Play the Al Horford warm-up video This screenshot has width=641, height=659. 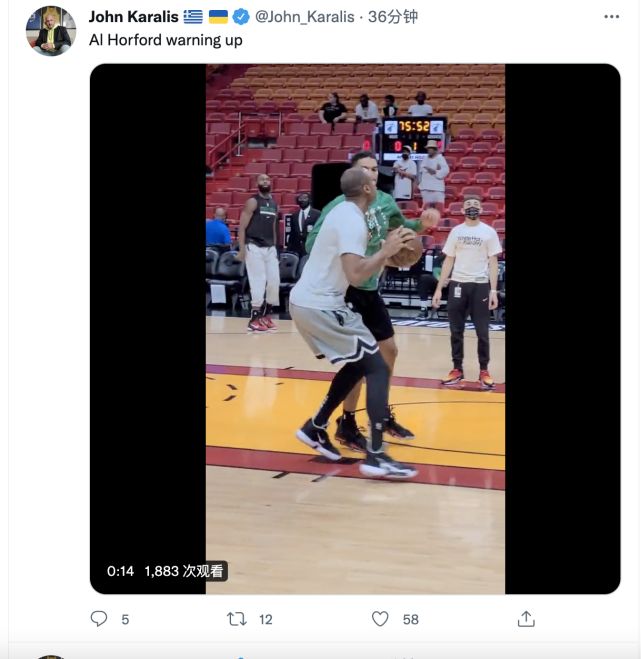(x=355, y=329)
